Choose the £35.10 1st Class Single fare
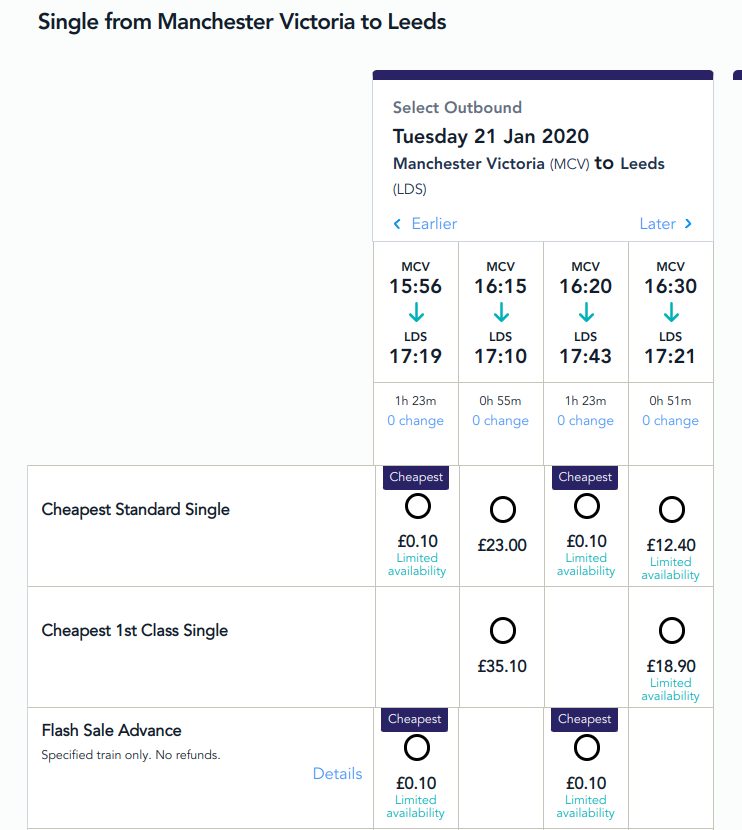The height and width of the screenshot is (830, 742). (502, 631)
